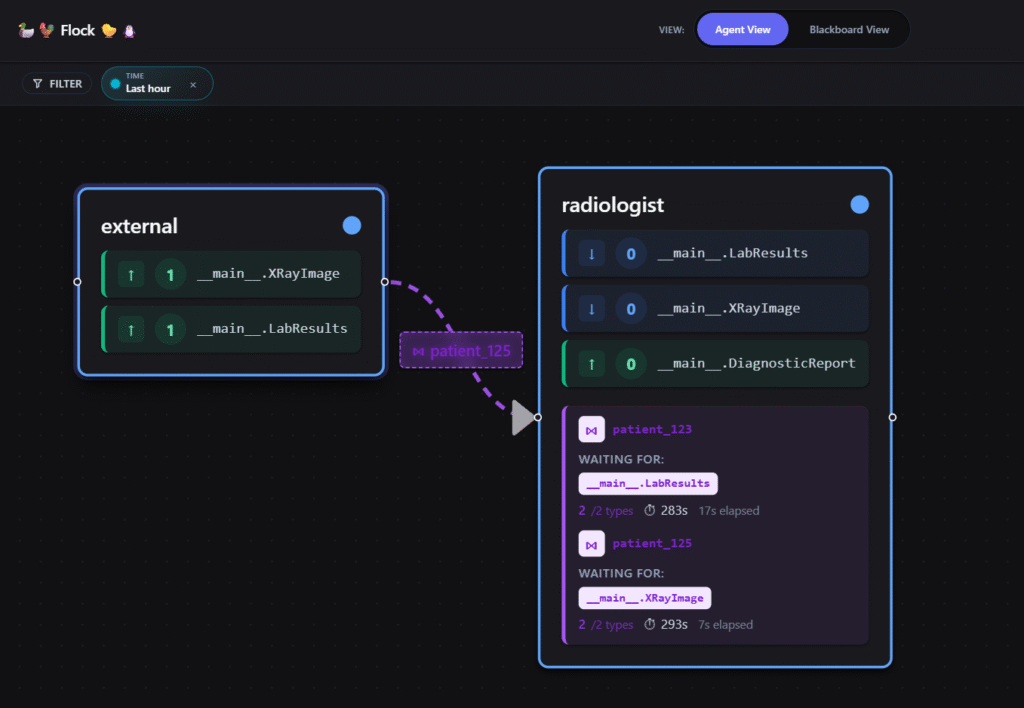Click __main__.DiagnosticReport row in radiologist

[x=715, y=364]
